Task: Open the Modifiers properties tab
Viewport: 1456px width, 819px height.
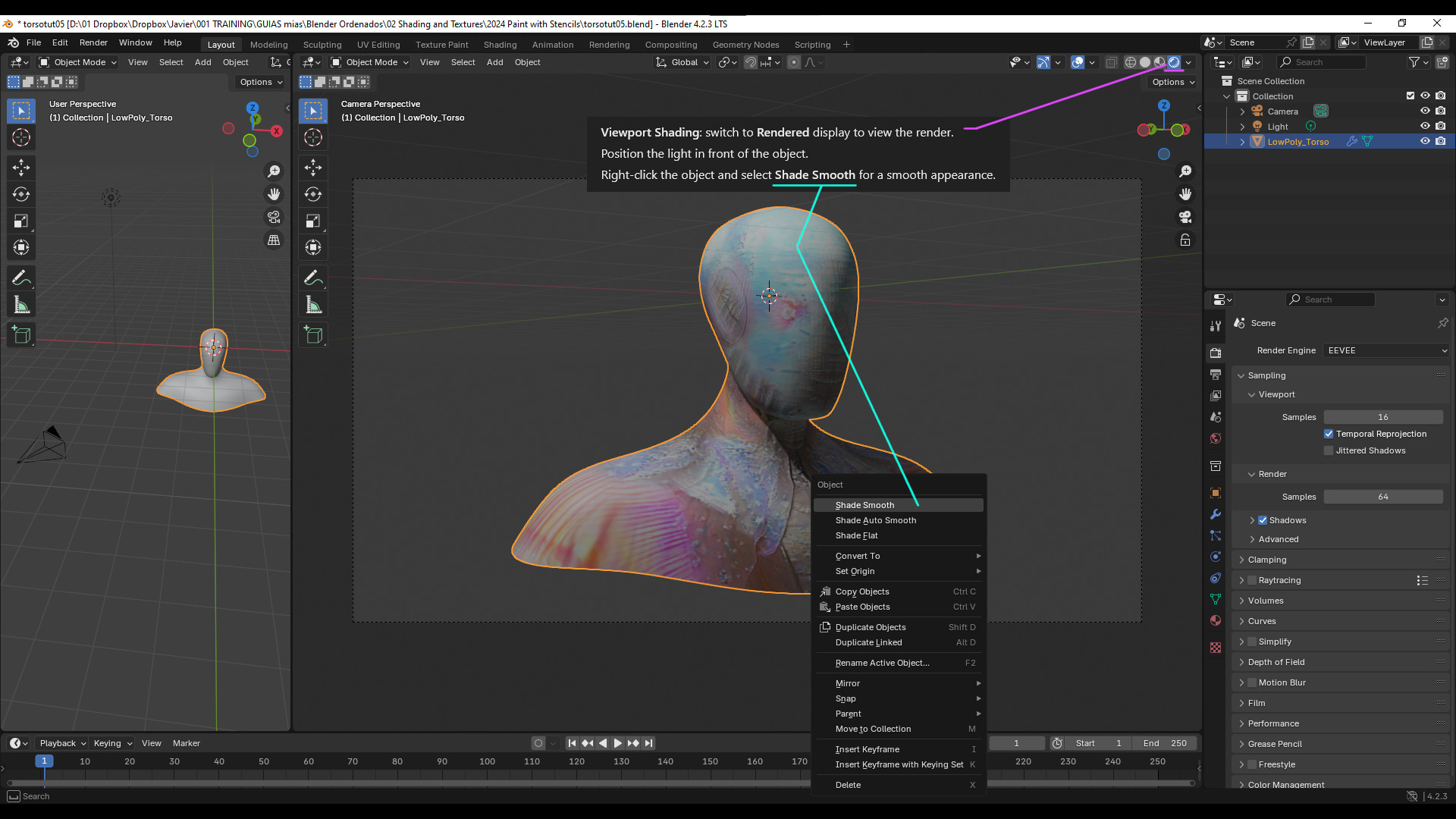Action: point(1216,514)
